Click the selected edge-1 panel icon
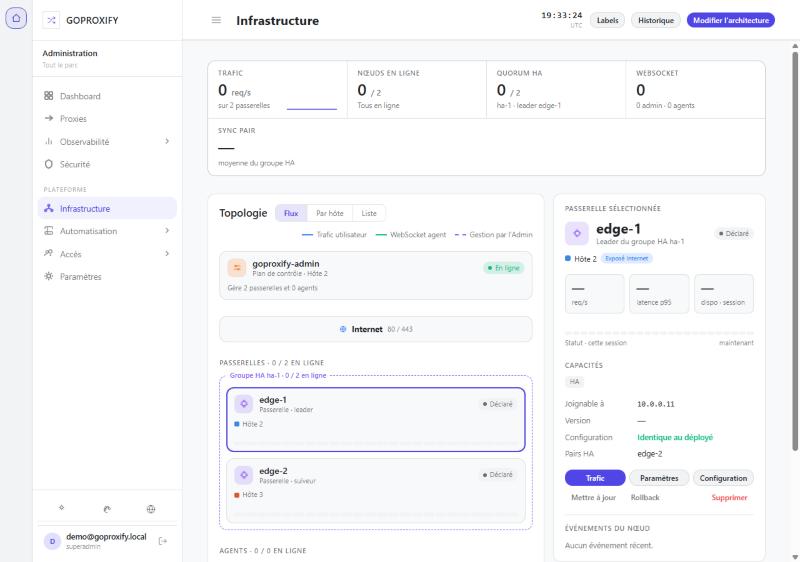Image resolution: width=800 pixels, height=562 pixels. pos(577,234)
